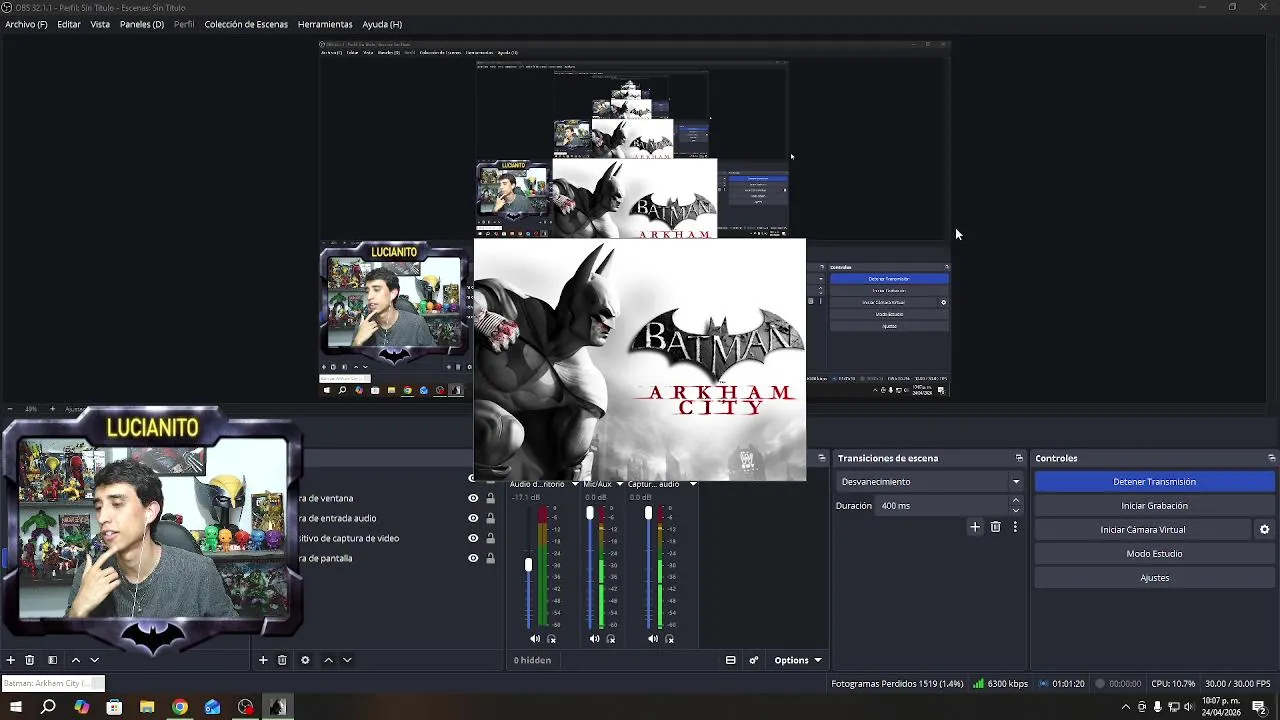Viewport: 1280px width, 720px height.
Task: Open the Colección de Escenas menu
Action: click(246, 24)
